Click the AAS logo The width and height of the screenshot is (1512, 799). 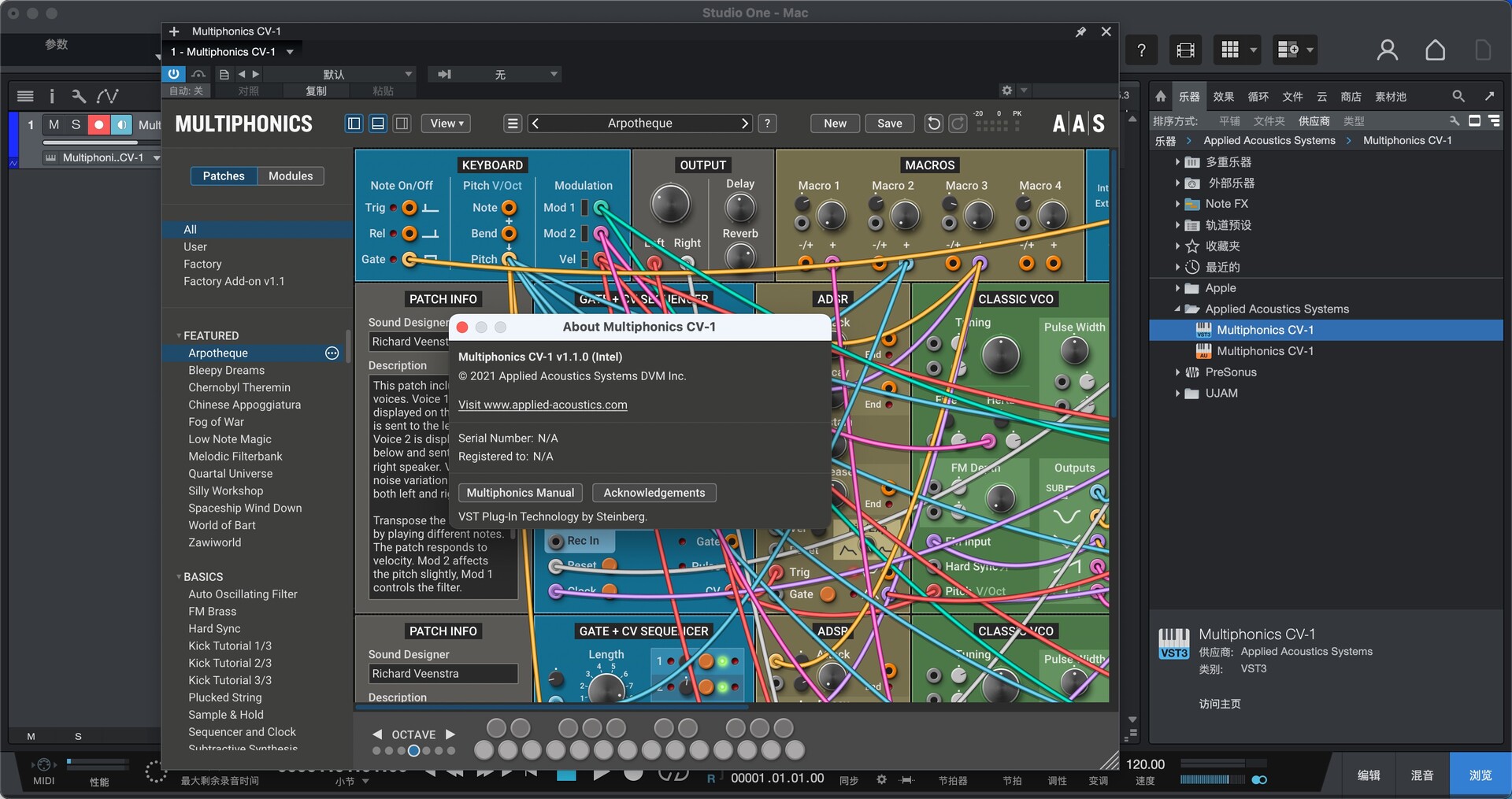tap(1078, 124)
